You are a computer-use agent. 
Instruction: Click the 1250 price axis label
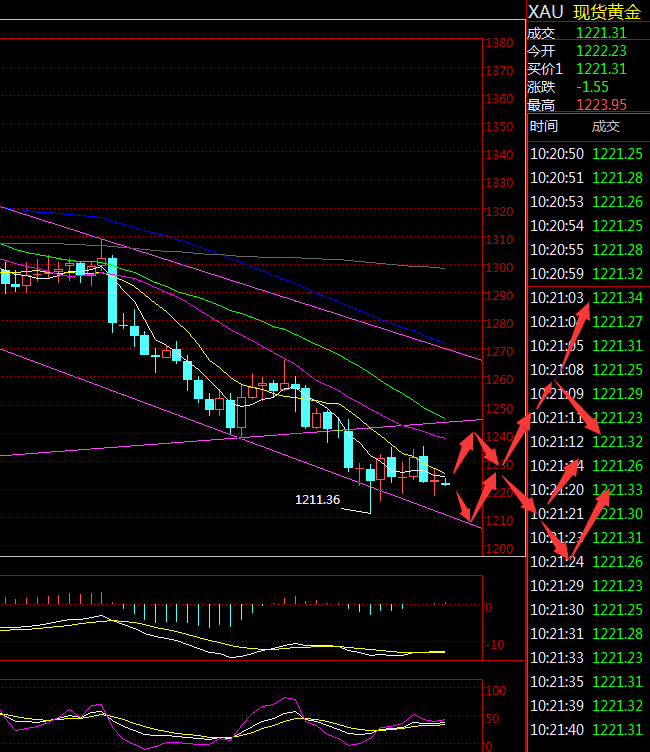pos(499,408)
